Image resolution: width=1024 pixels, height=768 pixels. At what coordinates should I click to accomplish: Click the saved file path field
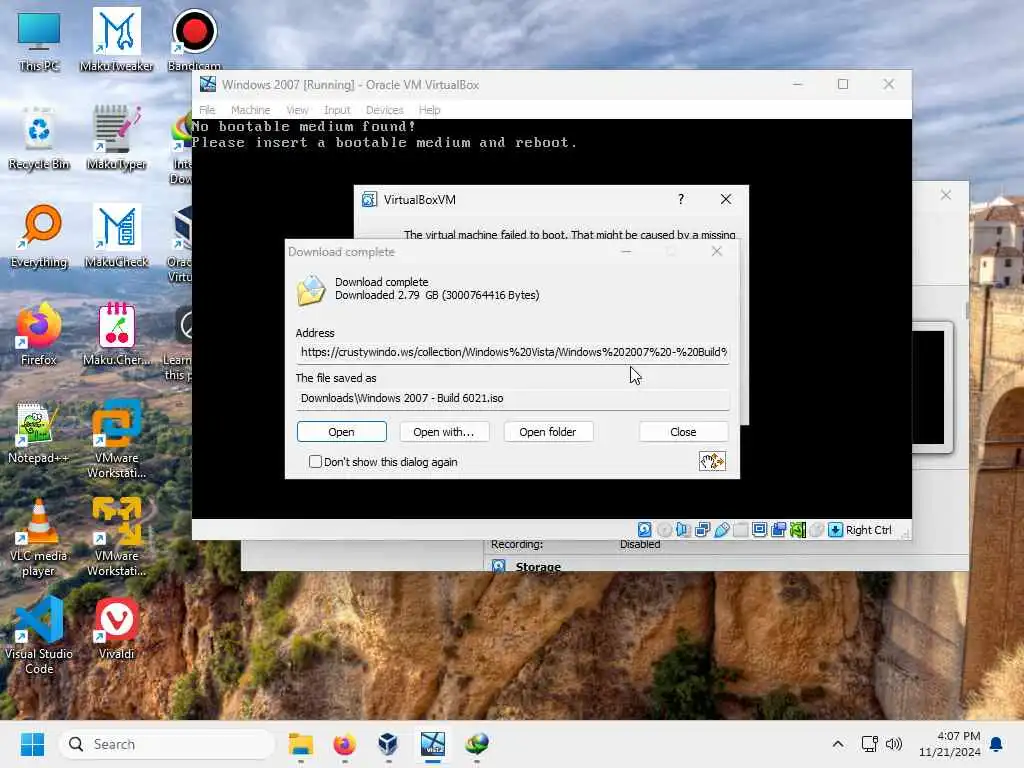click(513, 398)
